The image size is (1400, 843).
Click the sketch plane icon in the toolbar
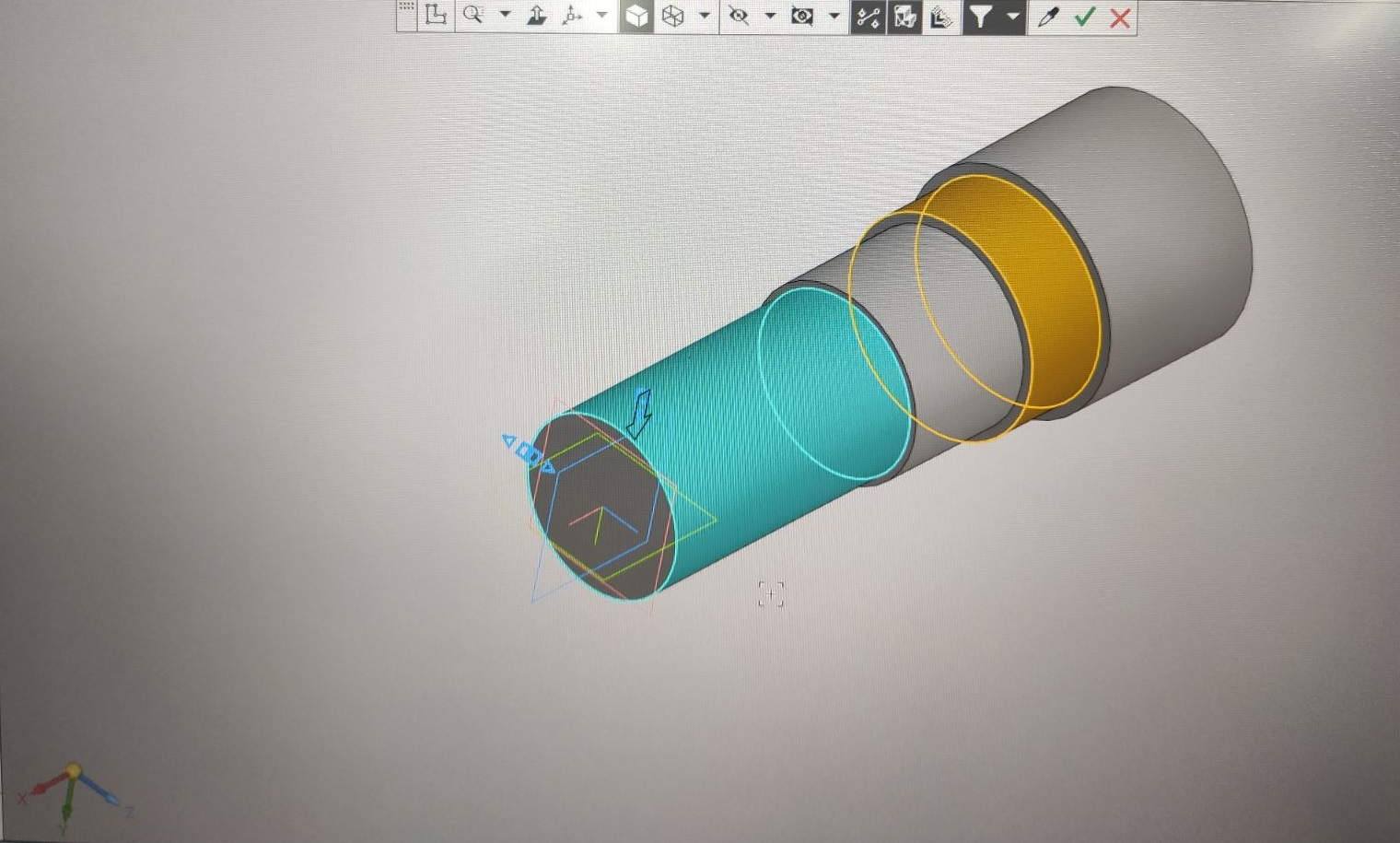(x=436, y=16)
